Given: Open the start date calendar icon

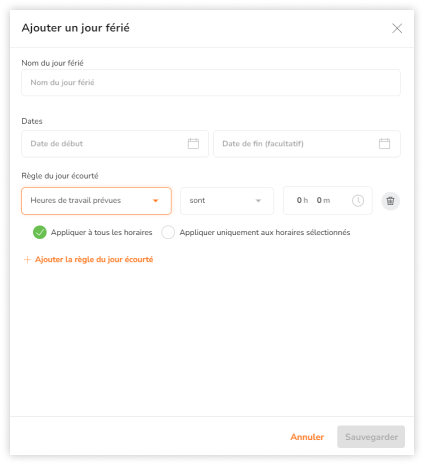Looking at the screenshot, I should (x=193, y=144).
